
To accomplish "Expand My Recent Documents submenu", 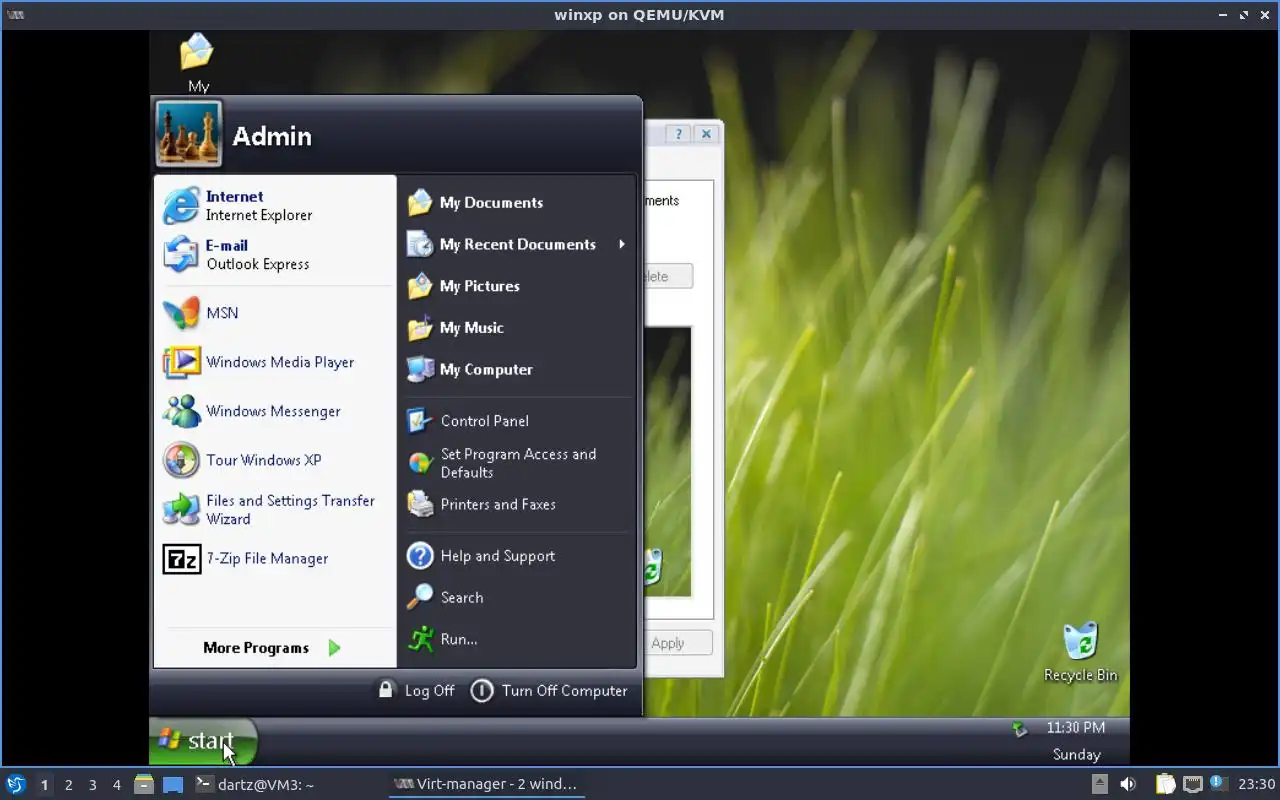I will (x=518, y=244).
